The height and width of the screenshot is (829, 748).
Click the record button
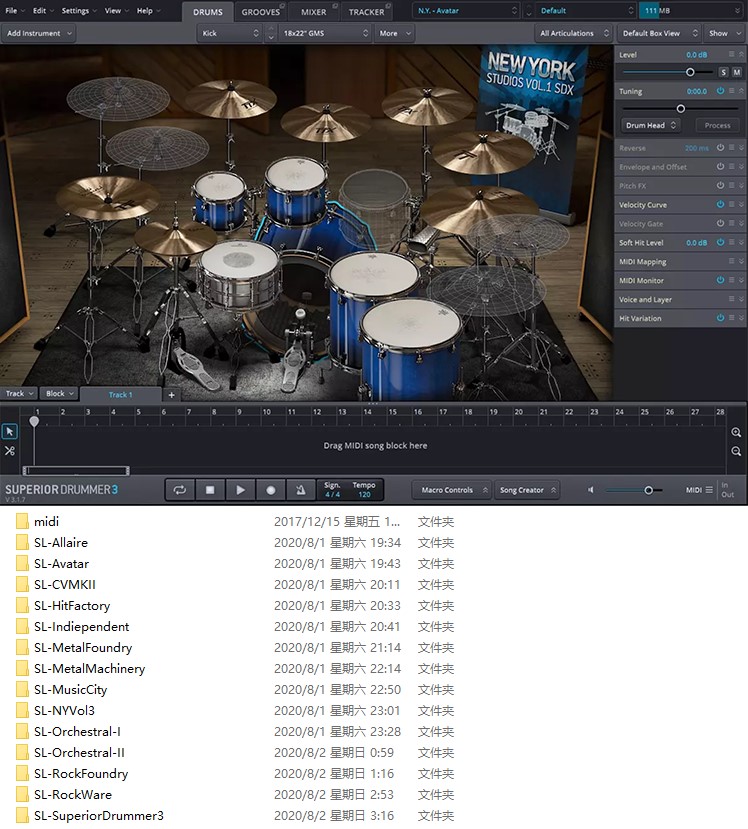271,490
